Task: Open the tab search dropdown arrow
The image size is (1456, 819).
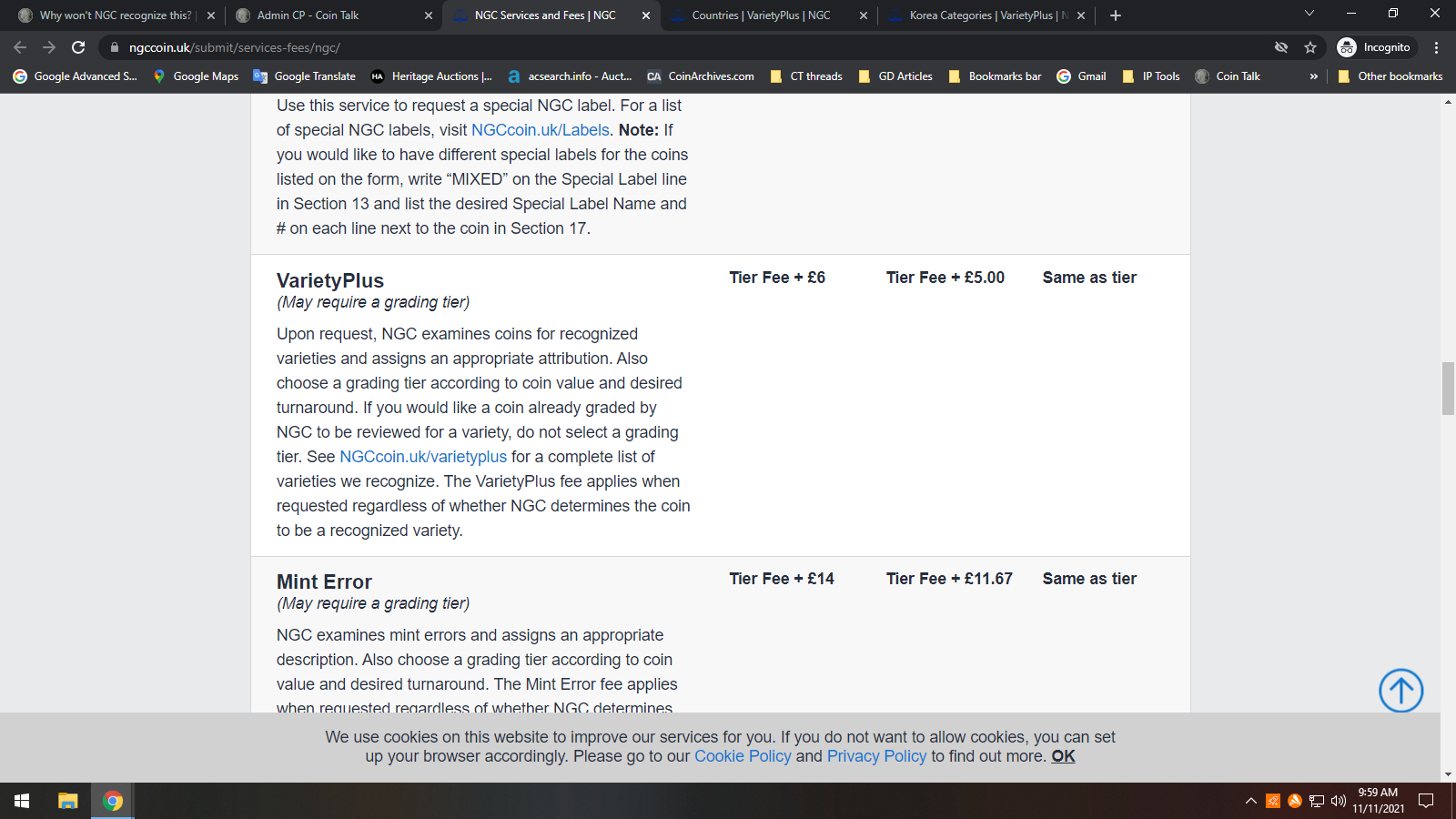Action: pyautogui.click(x=1309, y=14)
